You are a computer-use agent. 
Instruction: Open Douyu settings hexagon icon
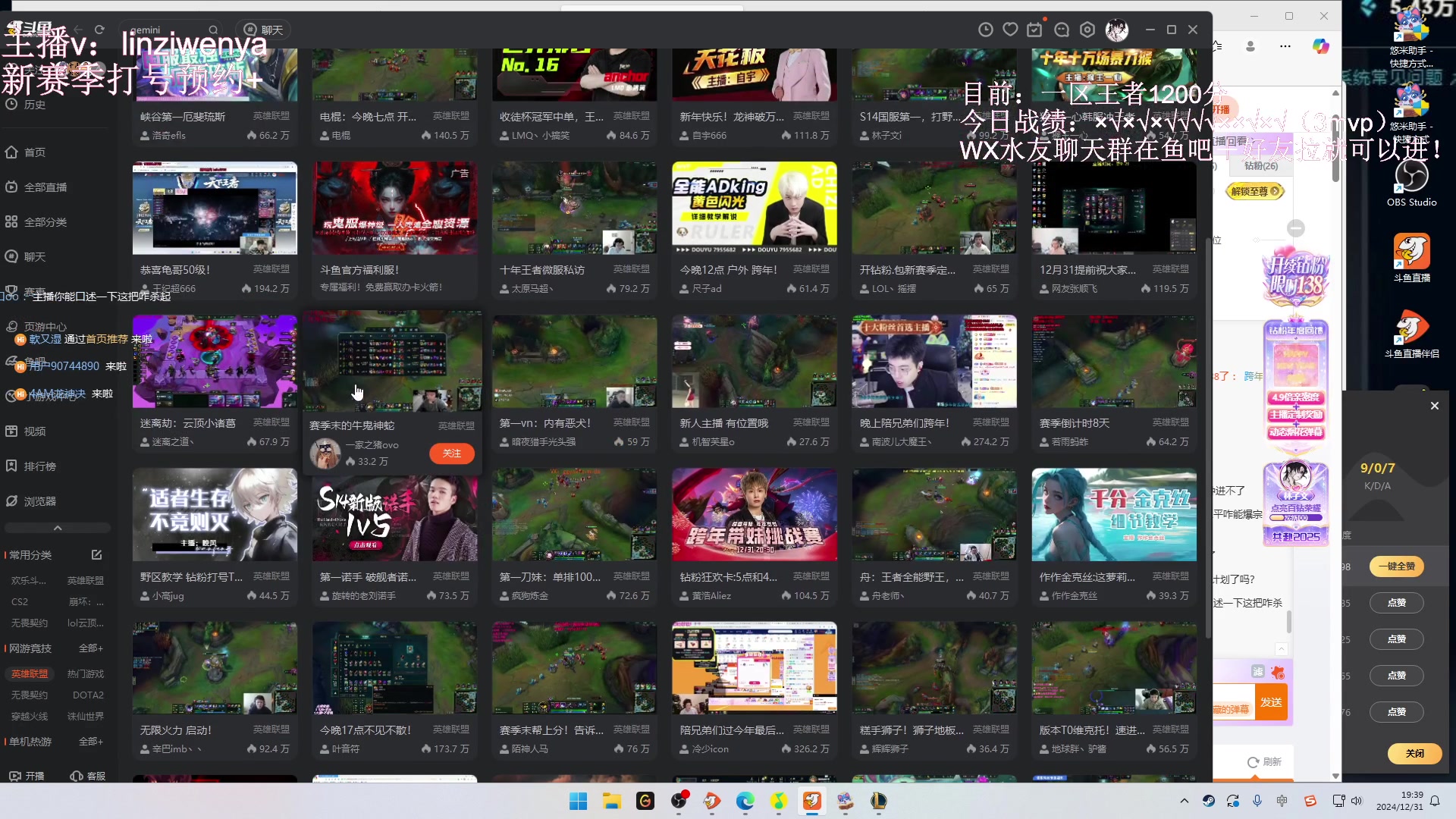pos(1087,30)
